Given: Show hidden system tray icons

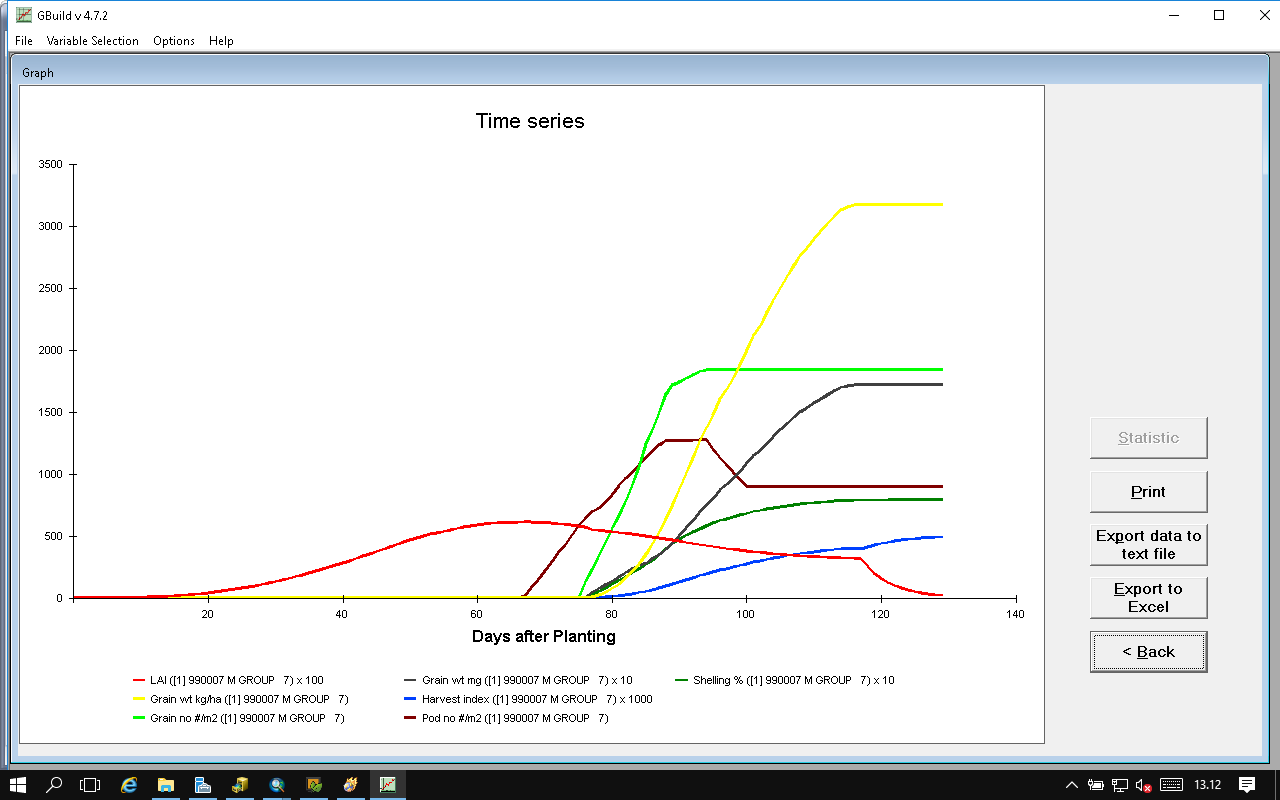Looking at the screenshot, I should (x=1072, y=785).
